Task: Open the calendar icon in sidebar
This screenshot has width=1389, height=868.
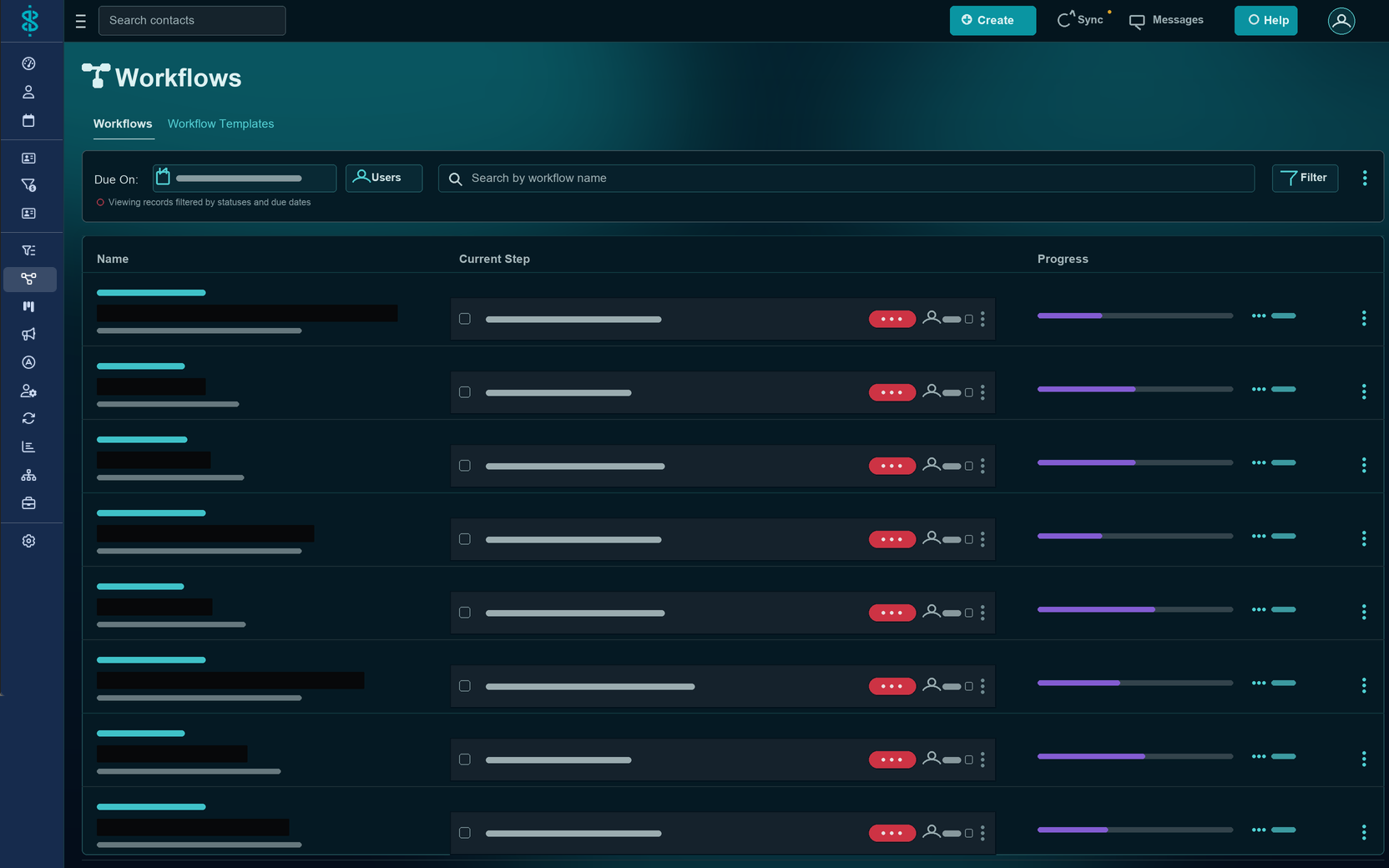Action: [28, 120]
